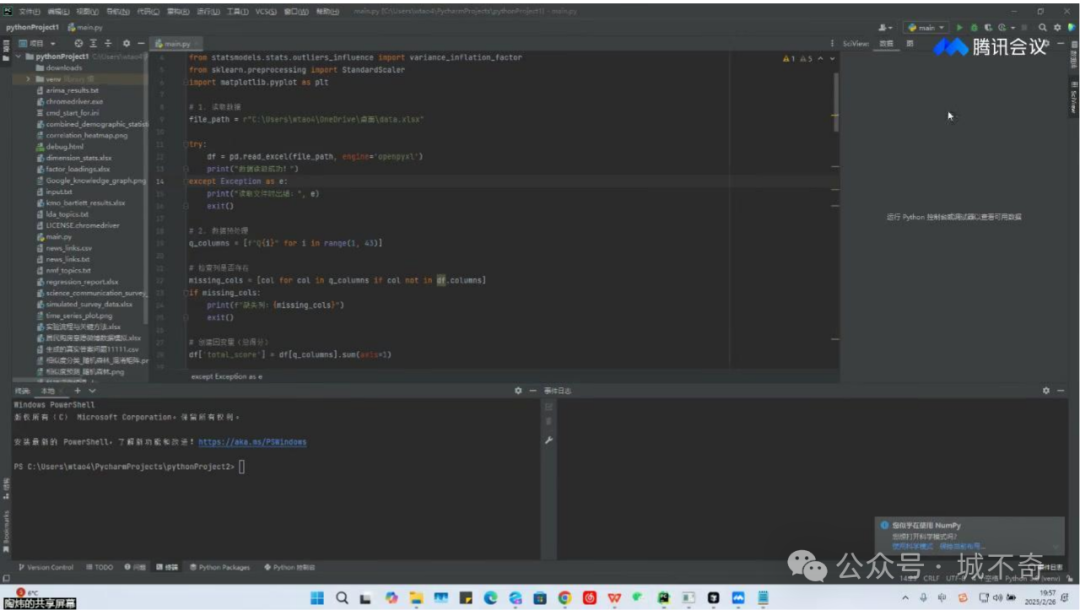Viewport: 1080px width, 610px height.
Task: Expand the venv folder in project tree
Action: tap(28, 79)
